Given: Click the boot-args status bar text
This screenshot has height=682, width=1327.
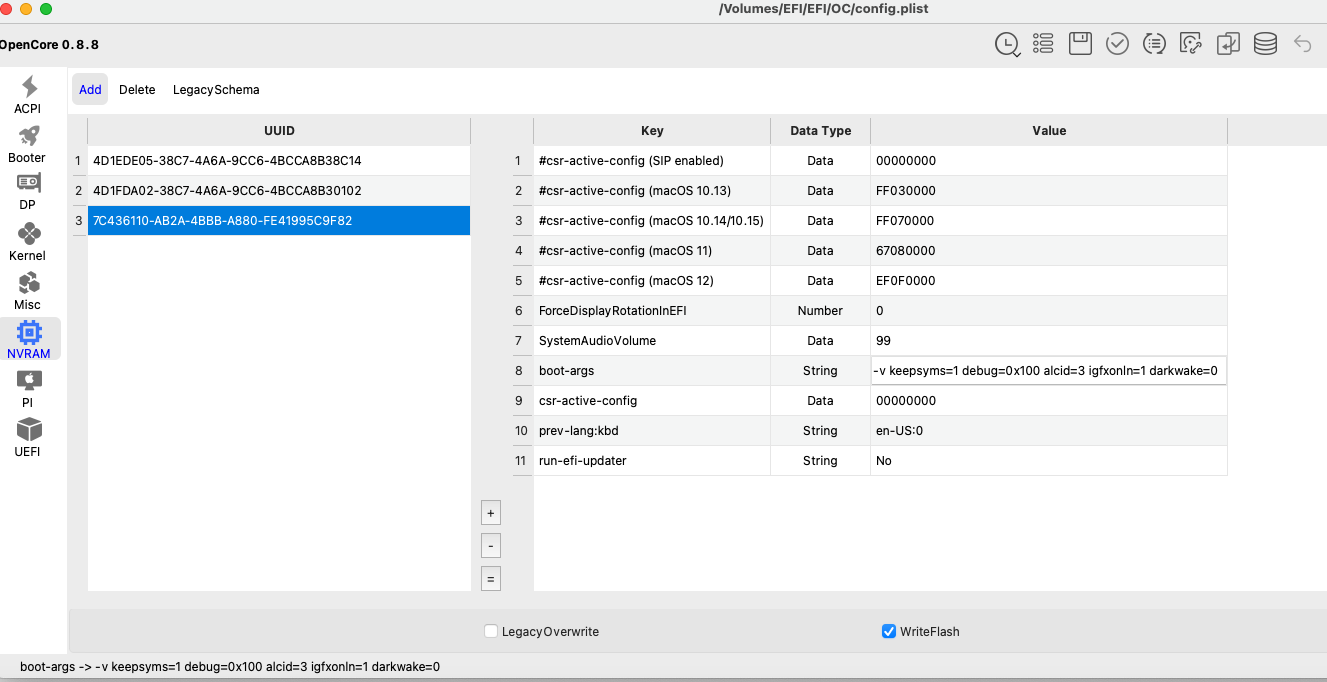Looking at the screenshot, I should pos(230,666).
